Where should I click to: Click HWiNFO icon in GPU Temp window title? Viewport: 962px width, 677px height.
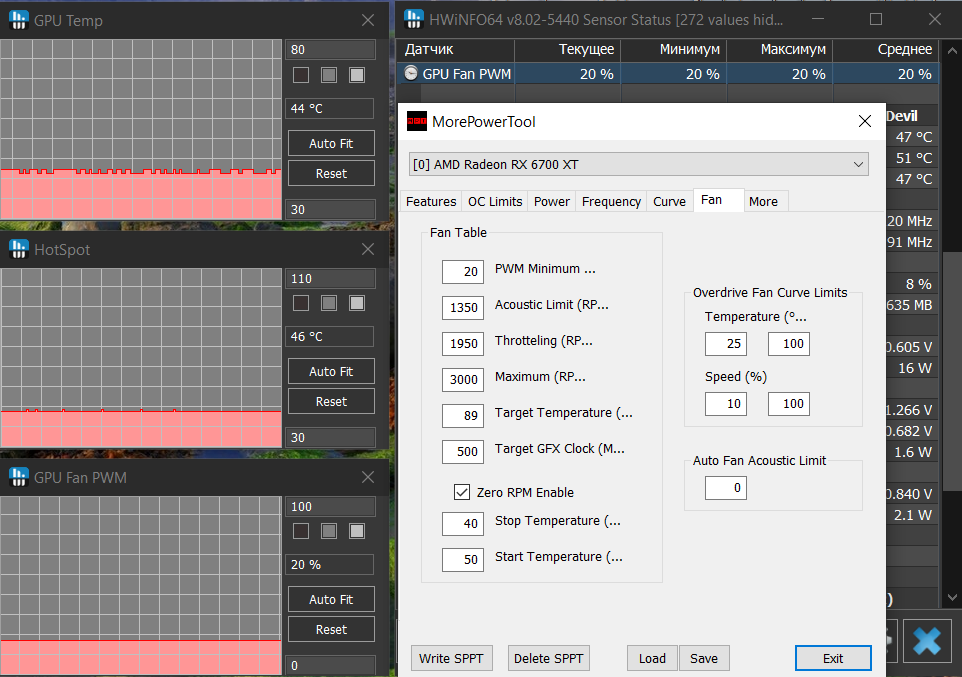pyautogui.click(x=18, y=20)
